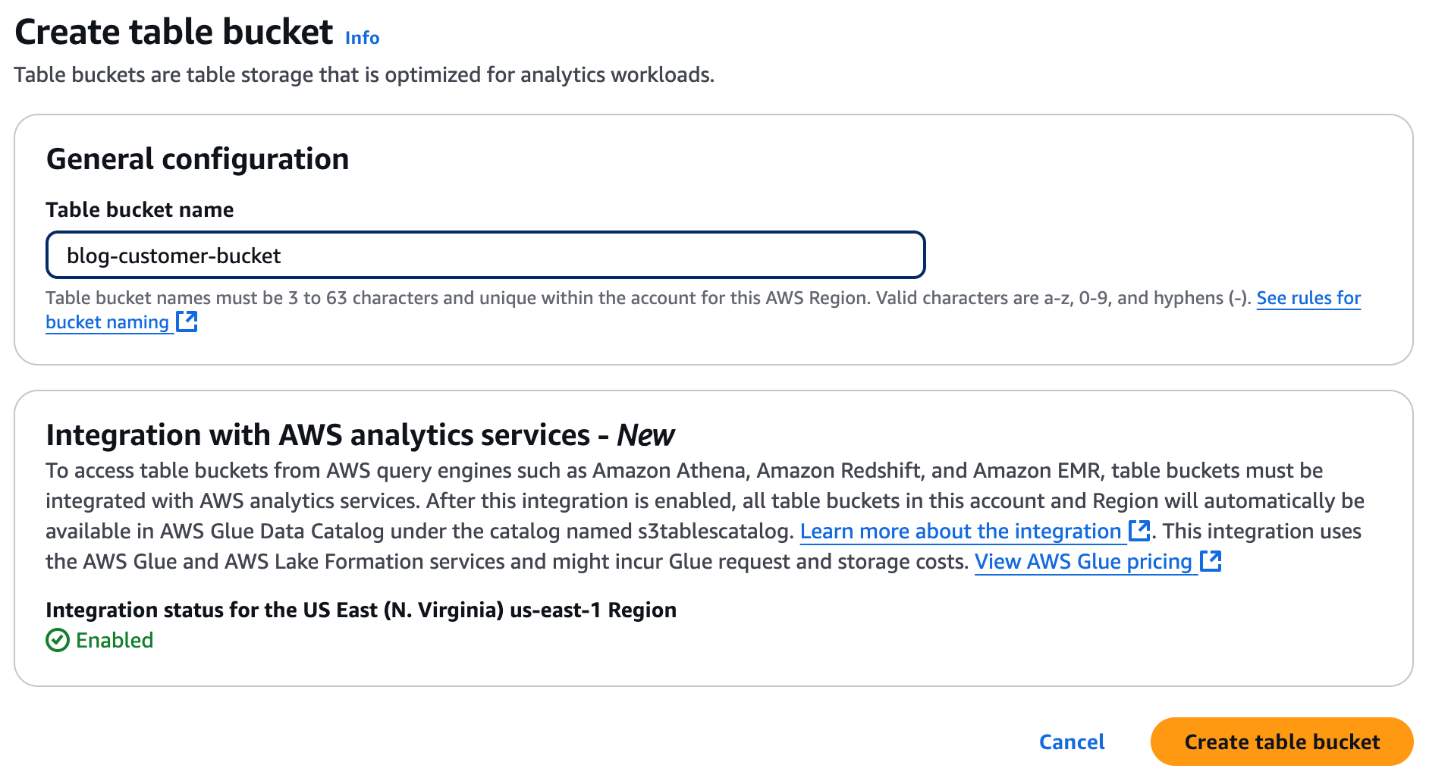Click the green "Enabled" status text
The image size is (1429, 781).
pyautogui.click(x=115, y=641)
